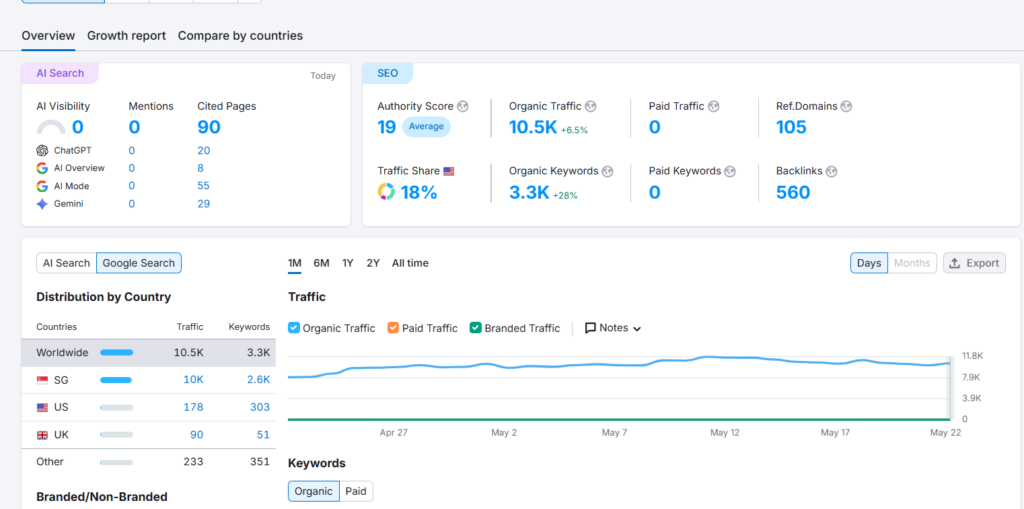Toggle the Branded Traffic checkbox
The height and width of the screenshot is (509, 1024).
click(475, 328)
